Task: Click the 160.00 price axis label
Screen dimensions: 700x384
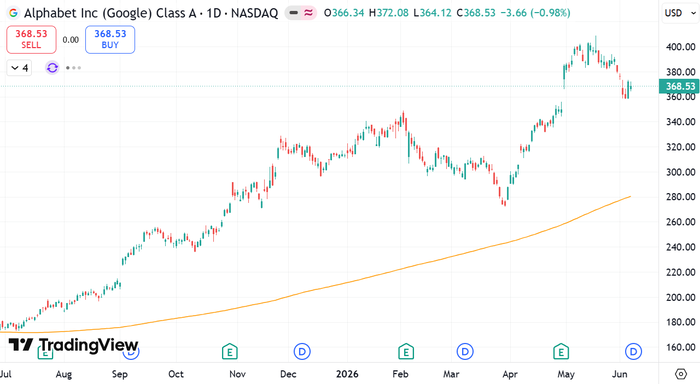Action: pos(680,347)
